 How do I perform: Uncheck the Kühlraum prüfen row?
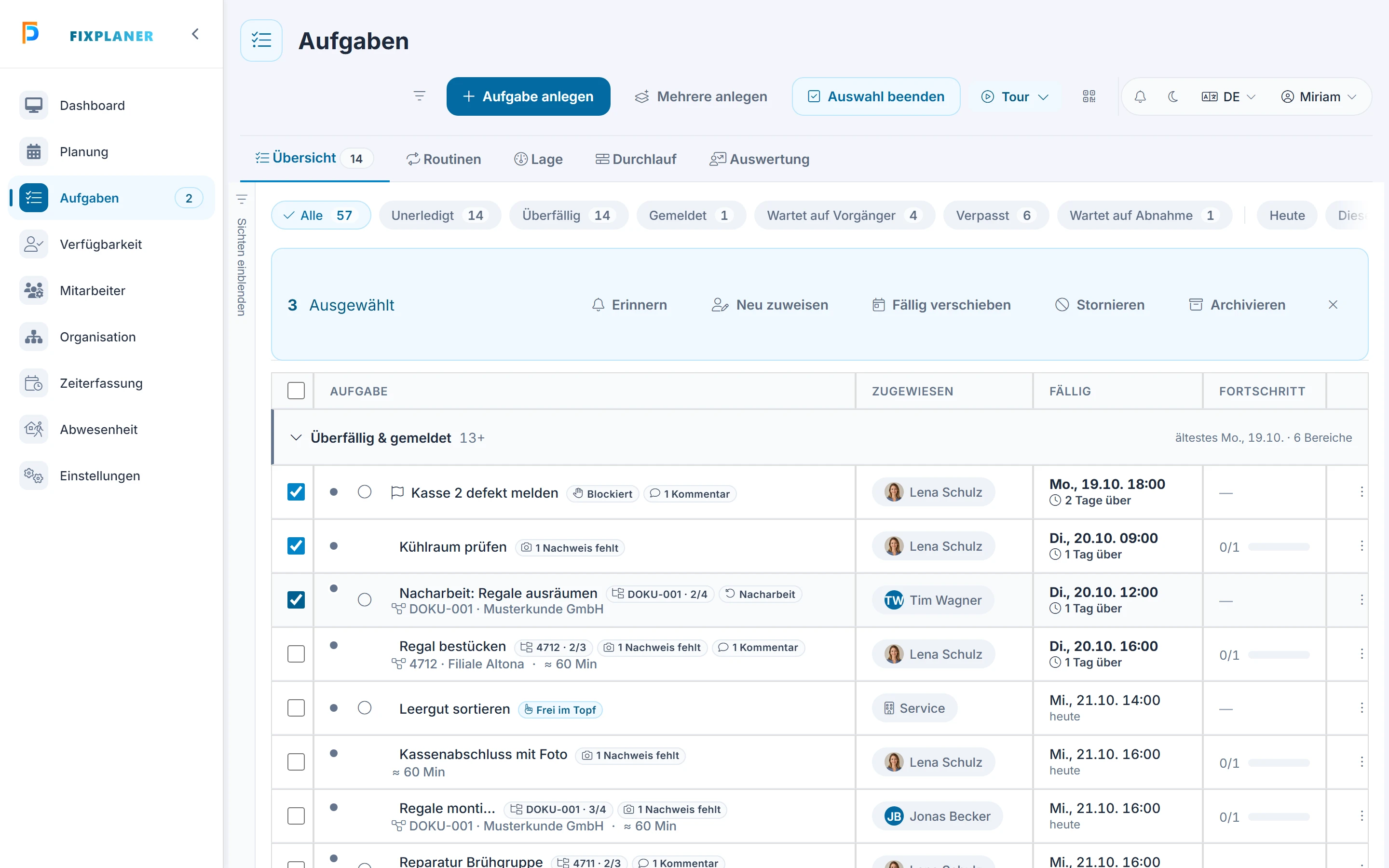(x=296, y=546)
